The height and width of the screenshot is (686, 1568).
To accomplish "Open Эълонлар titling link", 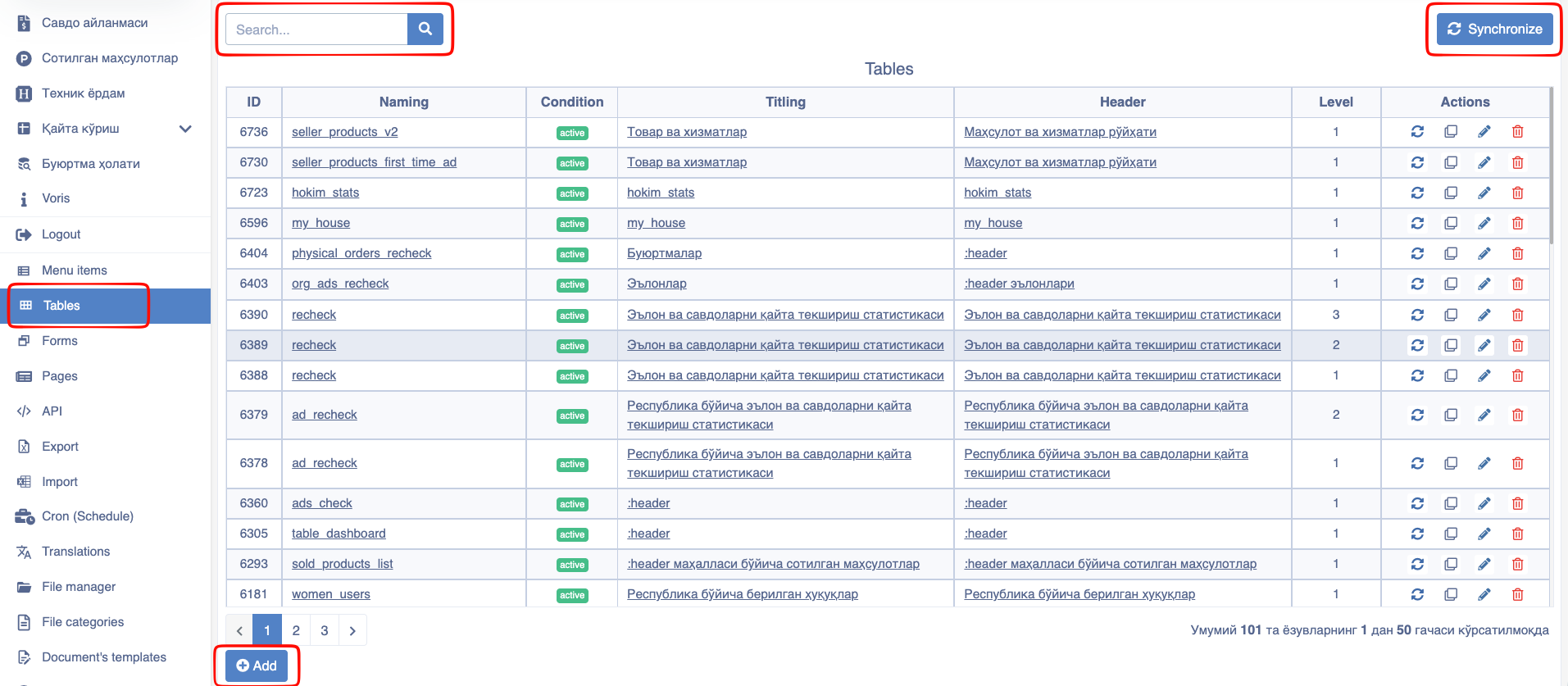I will [657, 284].
